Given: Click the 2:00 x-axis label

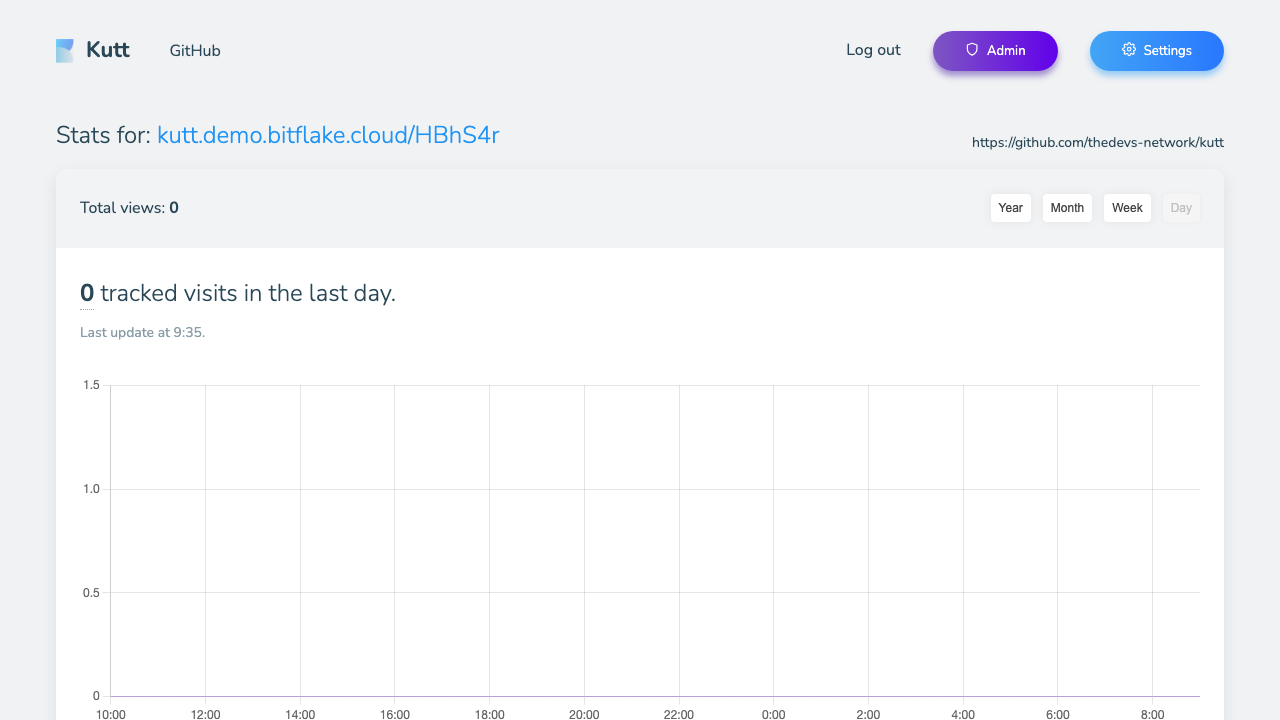Looking at the screenshot, I should tap(868, 714).
